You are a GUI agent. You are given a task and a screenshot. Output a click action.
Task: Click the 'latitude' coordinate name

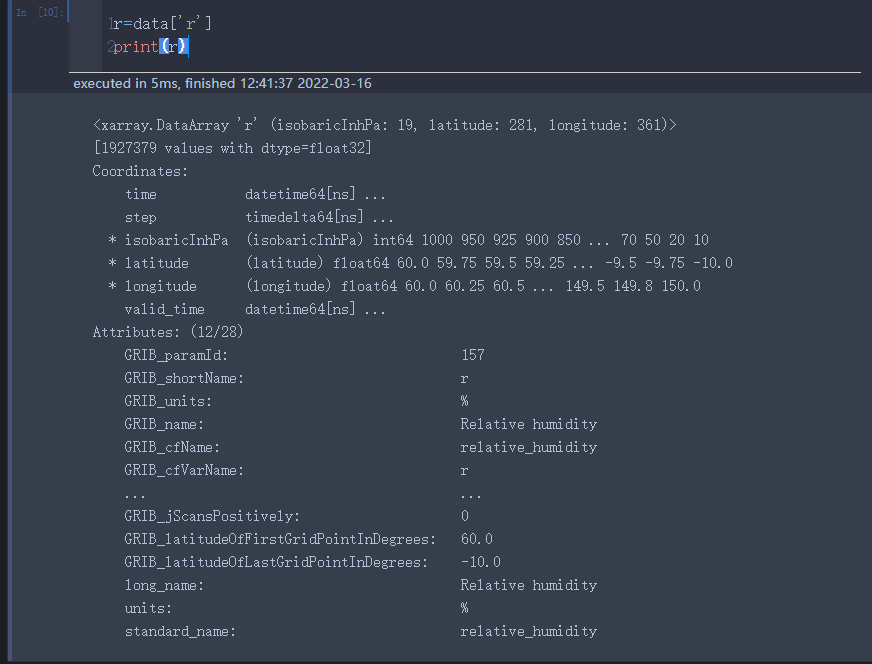click(x=157, y=263)
